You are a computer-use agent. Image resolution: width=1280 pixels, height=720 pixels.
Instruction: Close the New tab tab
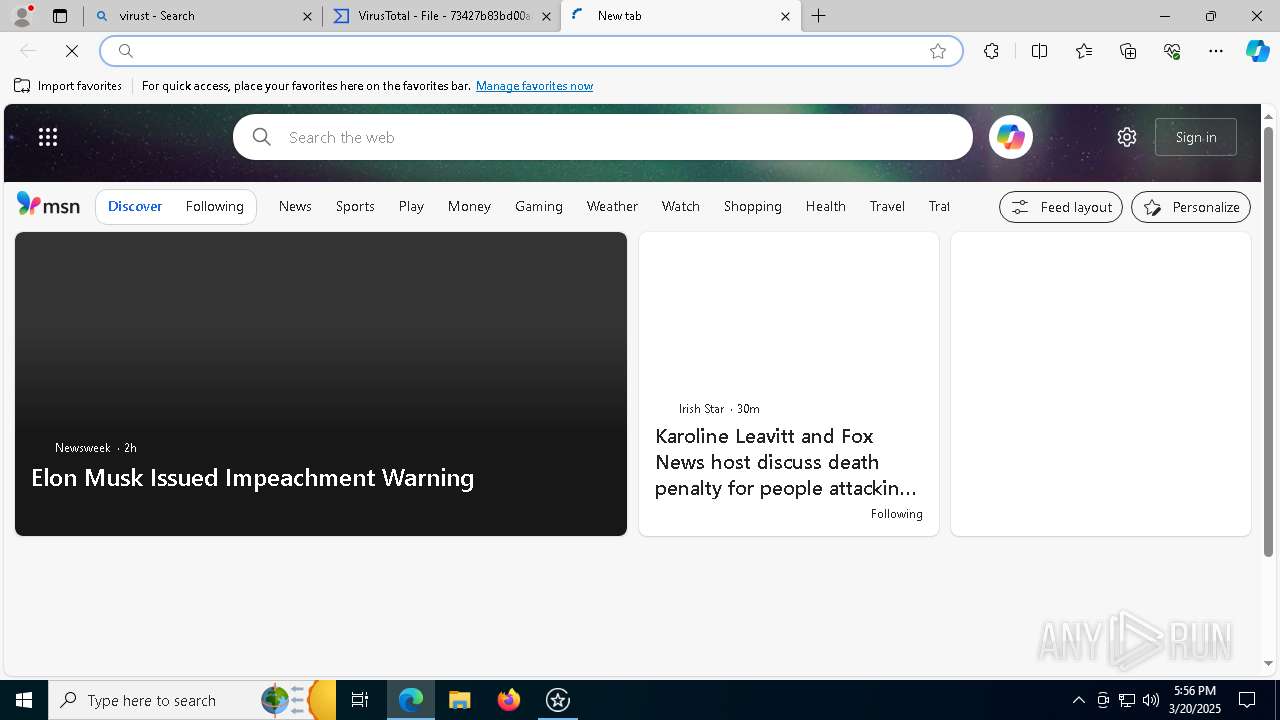pos(785,16)
